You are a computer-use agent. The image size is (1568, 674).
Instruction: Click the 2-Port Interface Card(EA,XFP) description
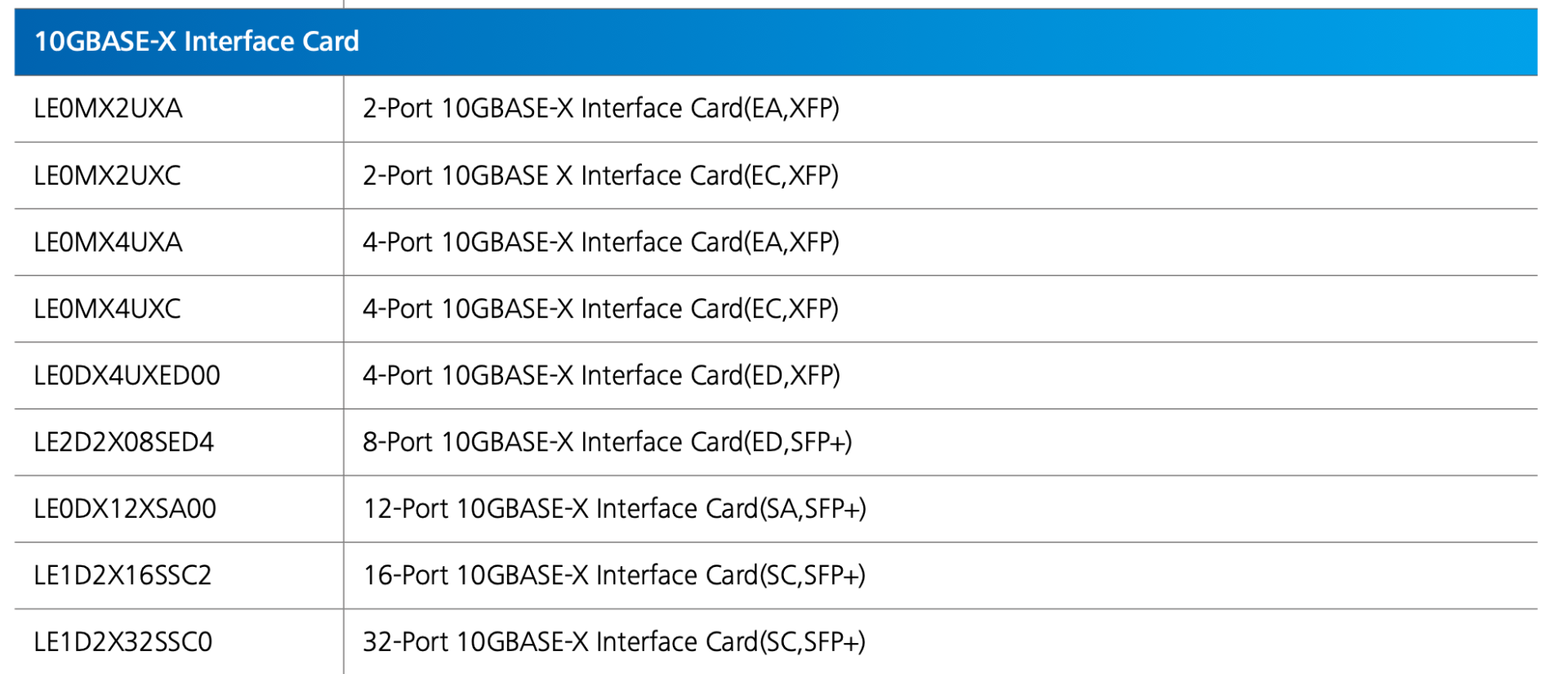click(600, 109)
